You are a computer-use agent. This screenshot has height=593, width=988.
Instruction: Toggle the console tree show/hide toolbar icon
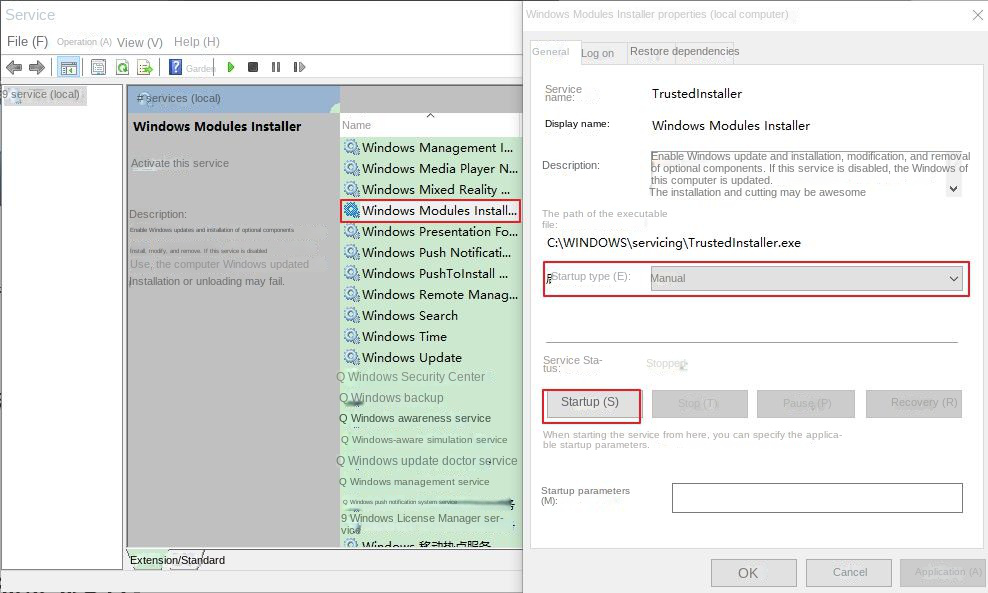[68, 67]
